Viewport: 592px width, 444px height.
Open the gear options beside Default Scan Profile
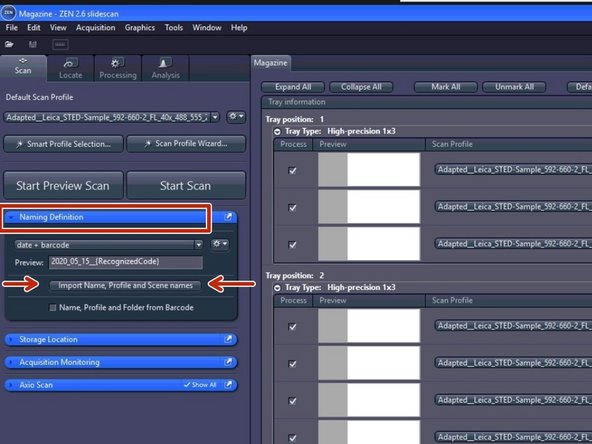(236, 117)
